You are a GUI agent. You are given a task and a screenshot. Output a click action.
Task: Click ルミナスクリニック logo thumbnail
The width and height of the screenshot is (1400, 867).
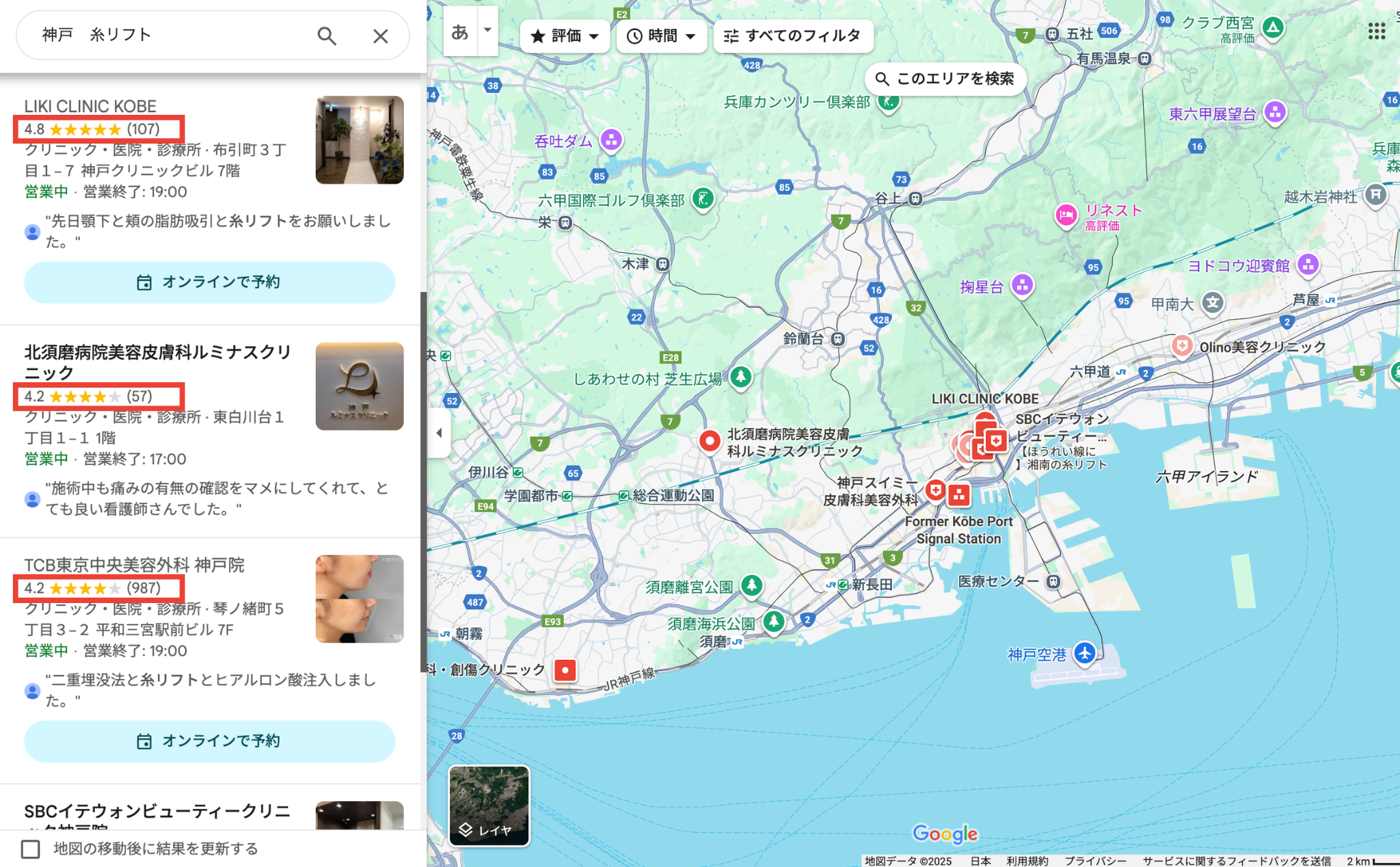point(360,386)
